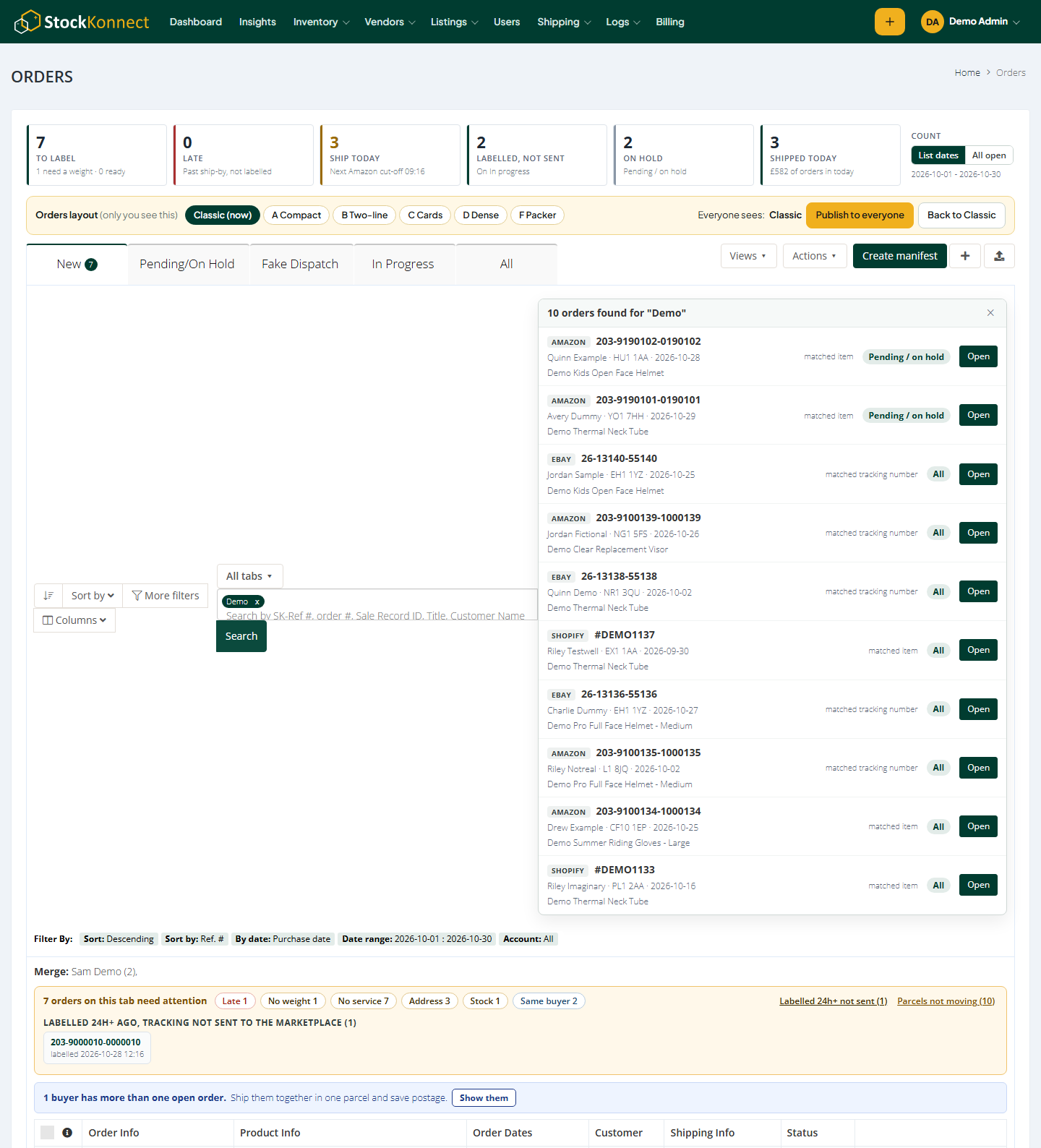The width and height of the screenshot is (1041, 1148).
Task: Open the Sort by dropdown
Action: pyautogui.click(x=93, y=596)
